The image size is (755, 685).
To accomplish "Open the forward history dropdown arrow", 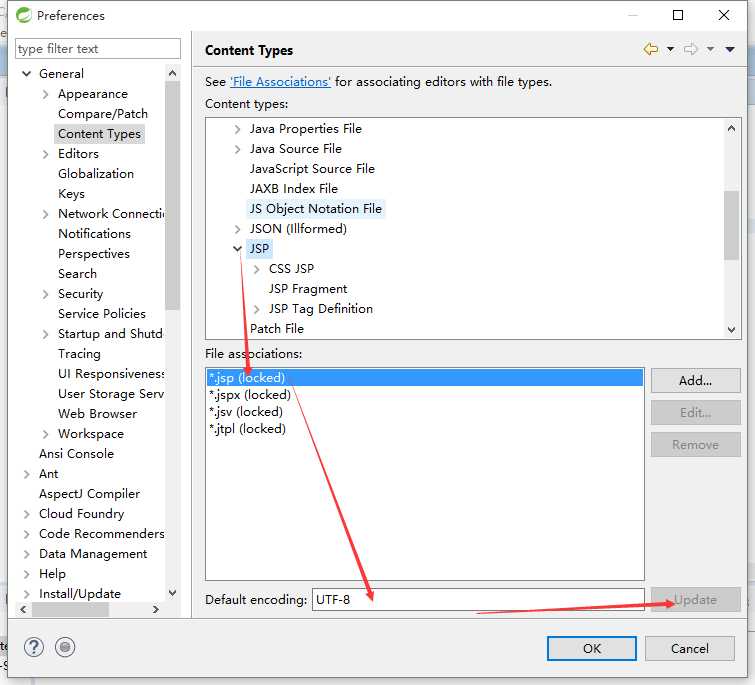I will 710,49.
